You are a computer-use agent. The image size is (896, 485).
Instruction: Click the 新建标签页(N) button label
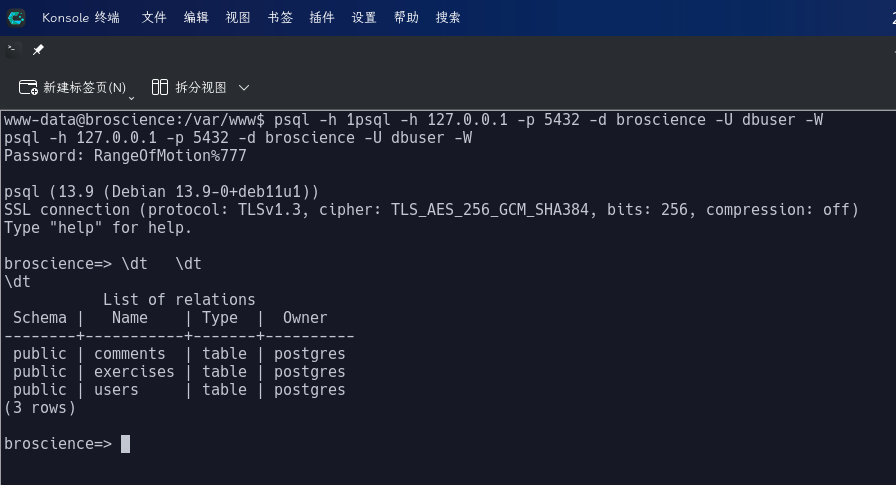[x=85, y=87]
